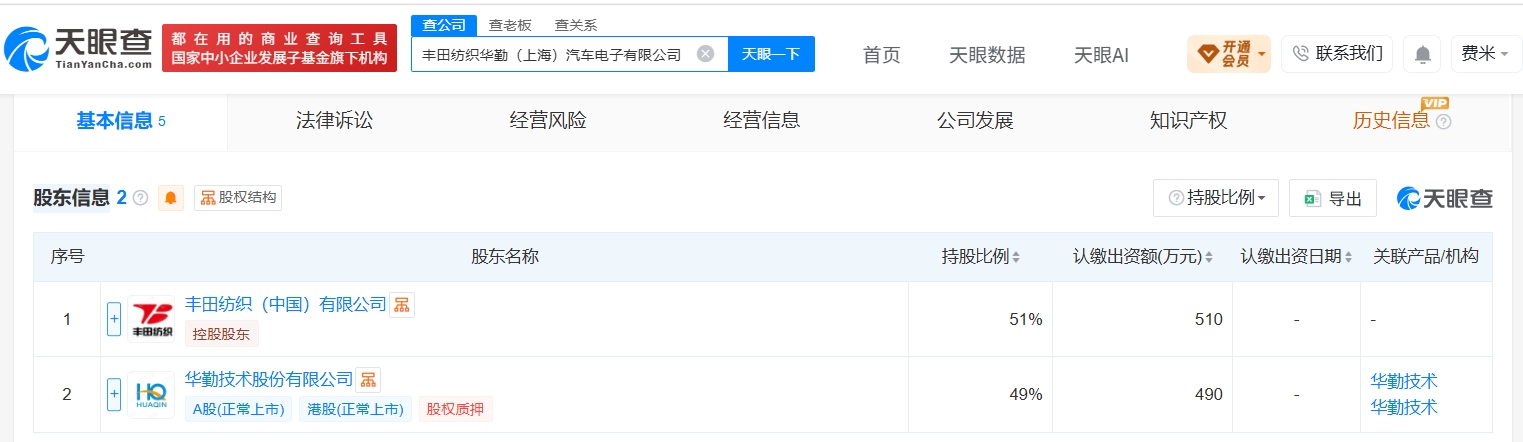
Task: Select the 查老板 search tab
Action: pos(510,25)
